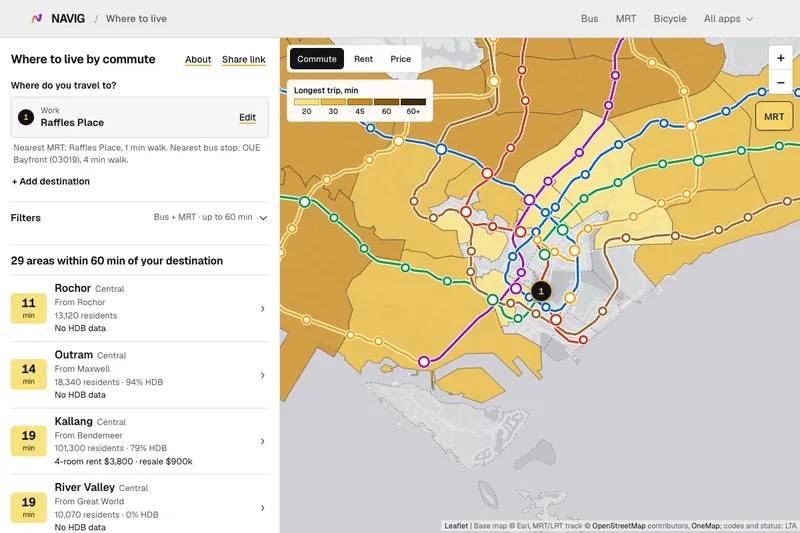This screenshot has height=533, width=800.
Task: Click the OpenStreetMap attribution link
Action: pyautogui.click(x=618, y=526)
